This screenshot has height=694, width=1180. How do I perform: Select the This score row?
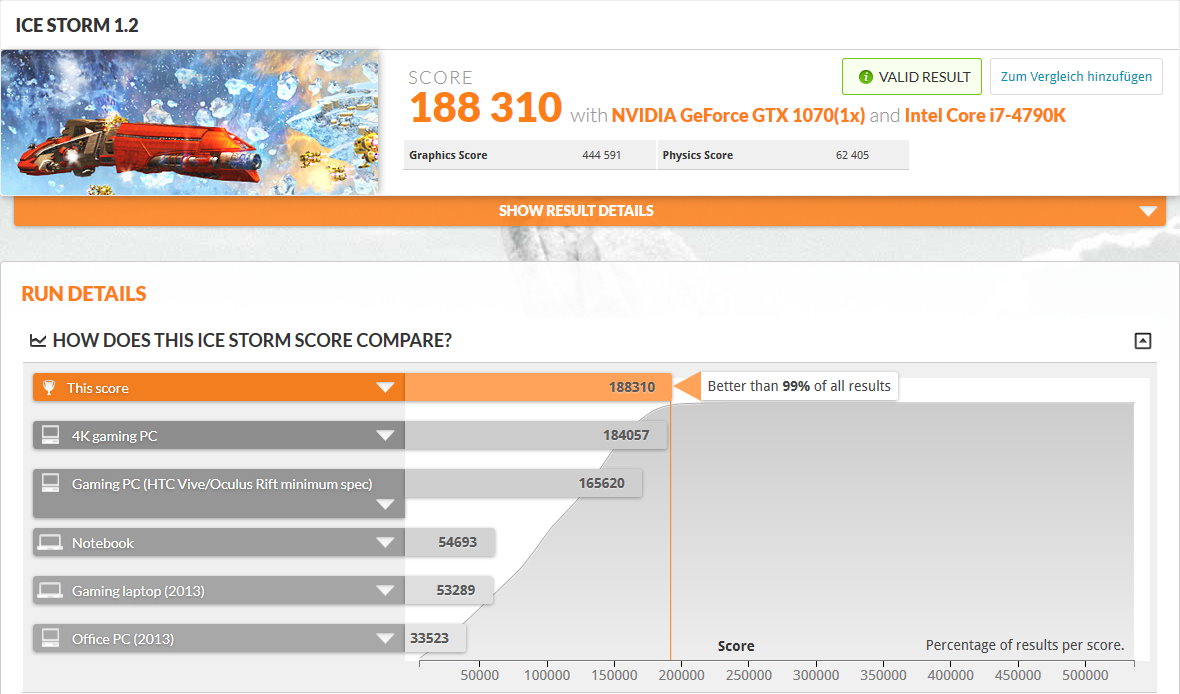click(x=219, y=387)
